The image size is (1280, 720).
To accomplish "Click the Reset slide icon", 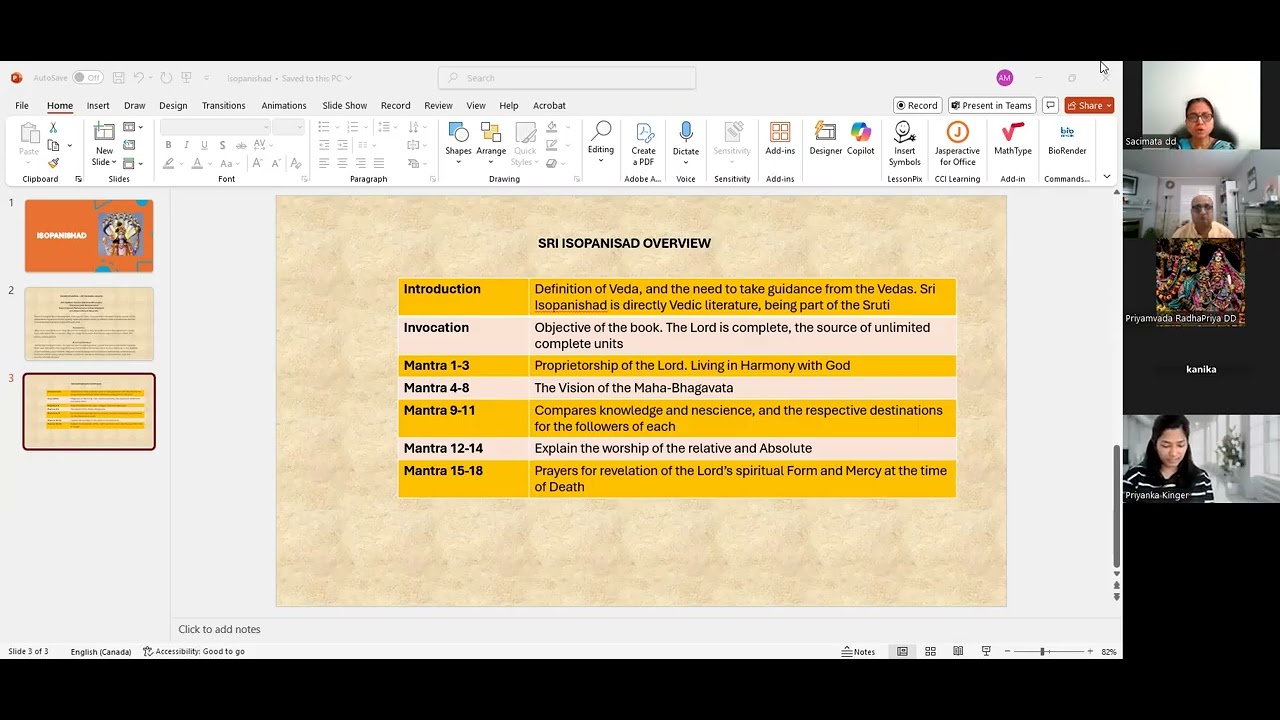I will click(129, 146).
